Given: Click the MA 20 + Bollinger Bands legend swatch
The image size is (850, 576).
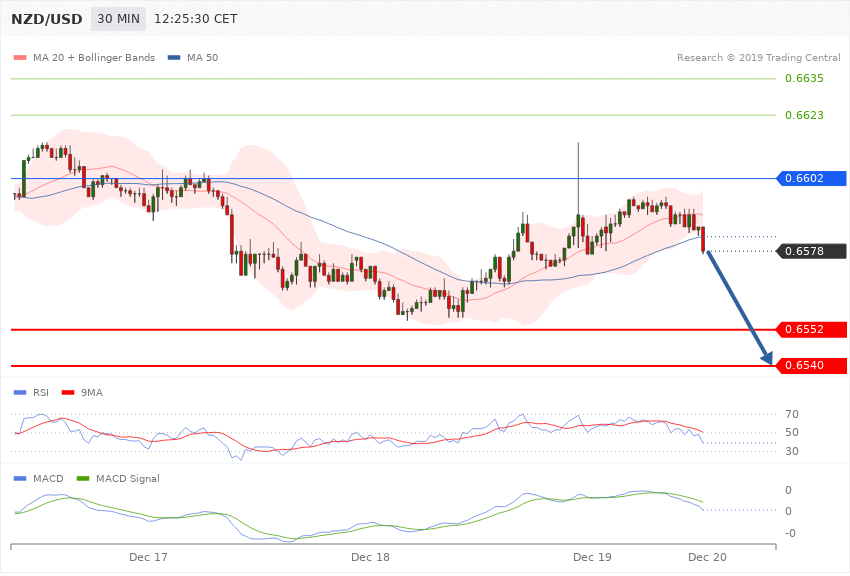Looking at the screenshot, I should pos(20,57).
